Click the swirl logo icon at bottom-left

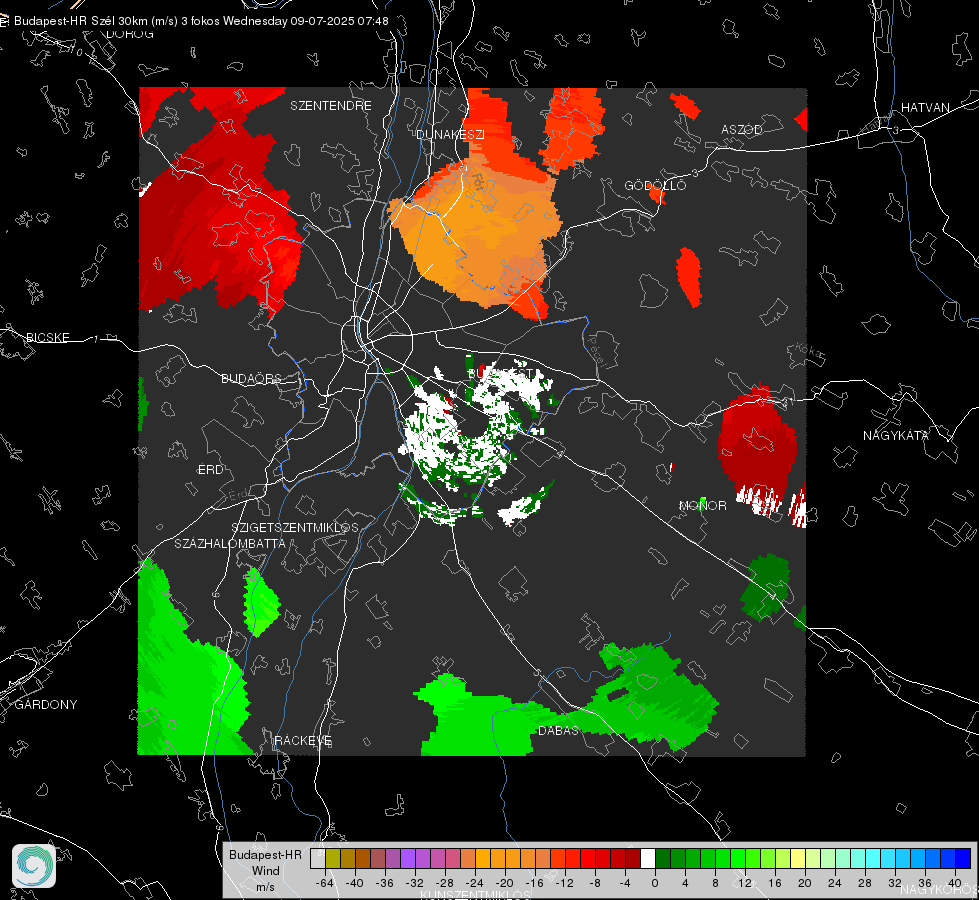click(34, 866)
